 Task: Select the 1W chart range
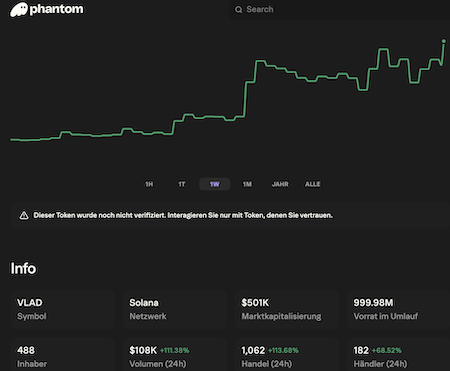214,184
